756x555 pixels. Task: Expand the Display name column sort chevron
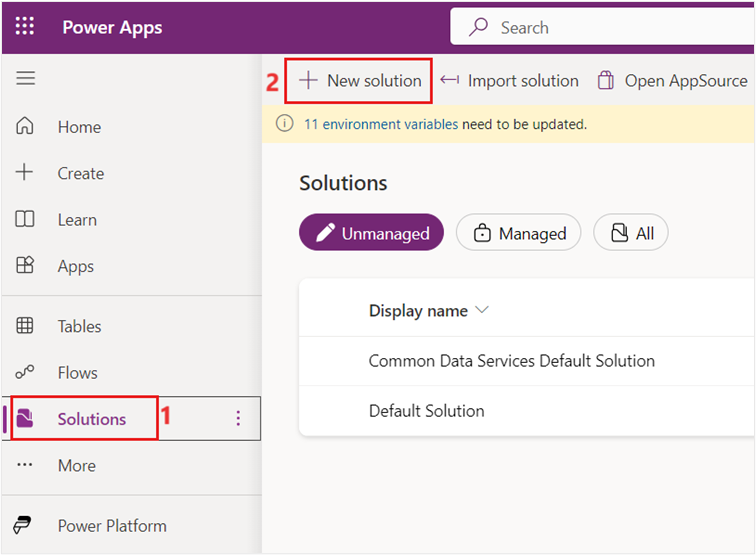482,310
